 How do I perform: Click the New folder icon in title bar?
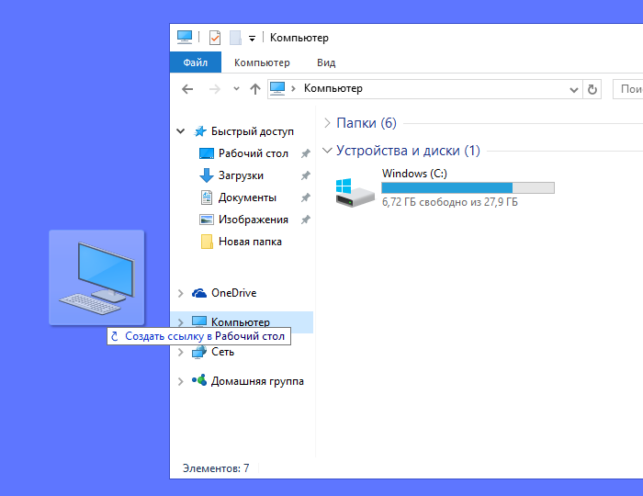coord(235,38)
